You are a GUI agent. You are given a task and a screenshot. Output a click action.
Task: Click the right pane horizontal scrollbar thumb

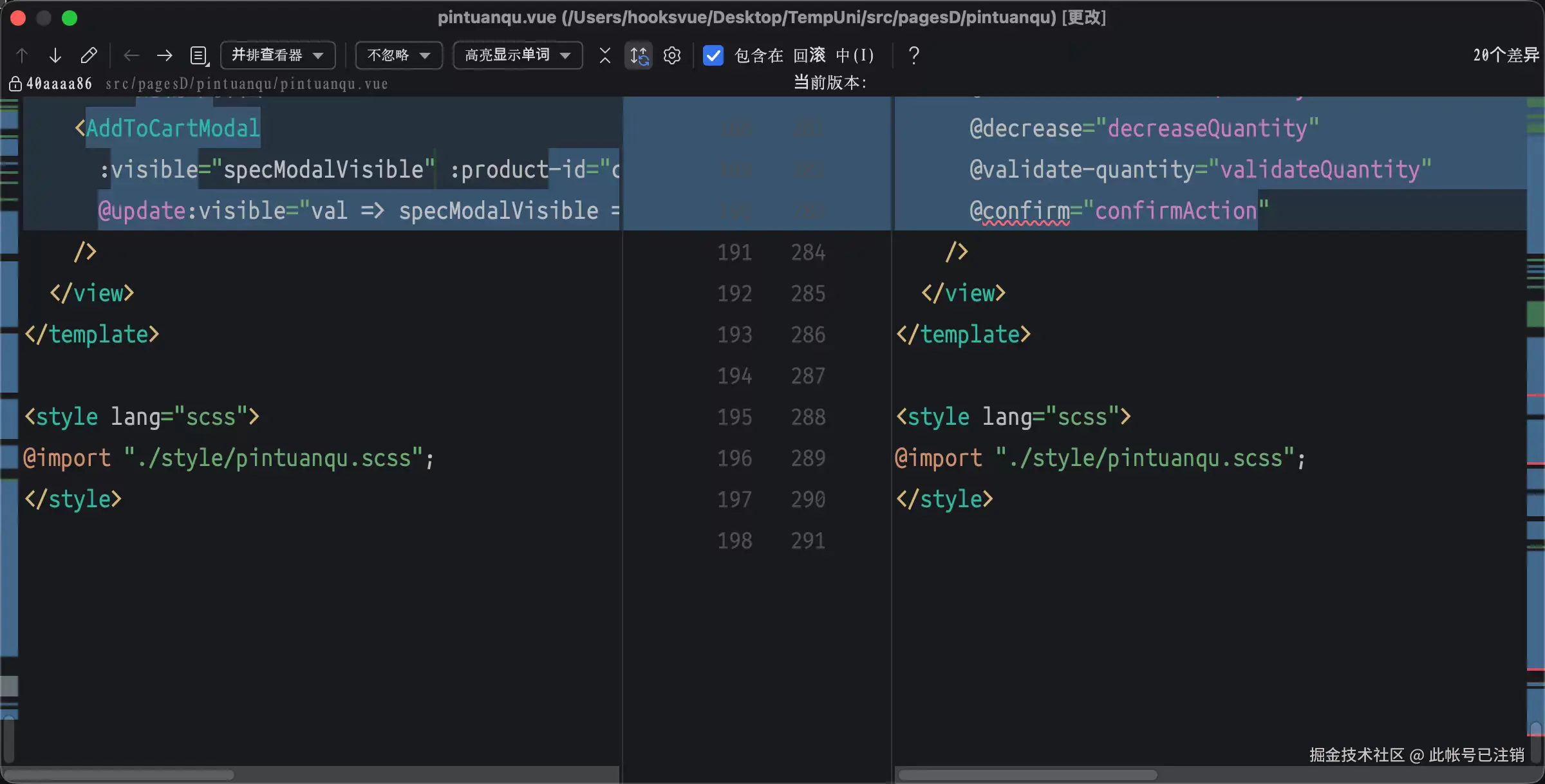[1028, 774]
